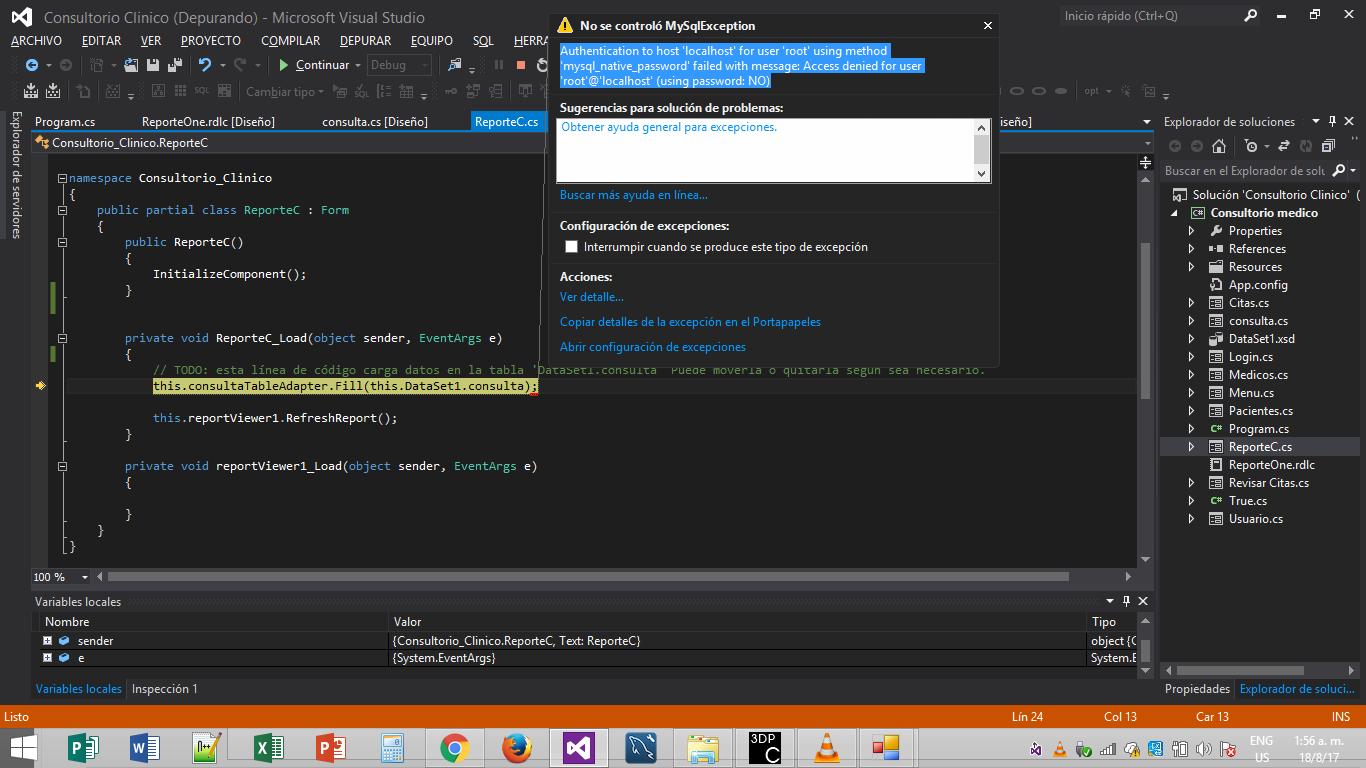Click the Windows Start button
Viewport: 1366px width, 768px height.
point(23,748)
